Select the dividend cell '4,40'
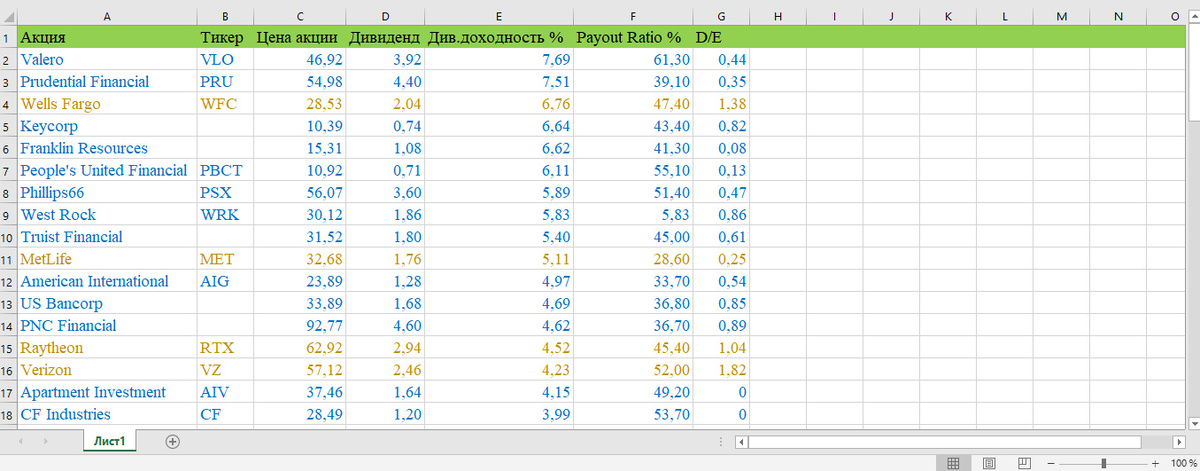The image size is (1200, 471). (x=385, y=82)
